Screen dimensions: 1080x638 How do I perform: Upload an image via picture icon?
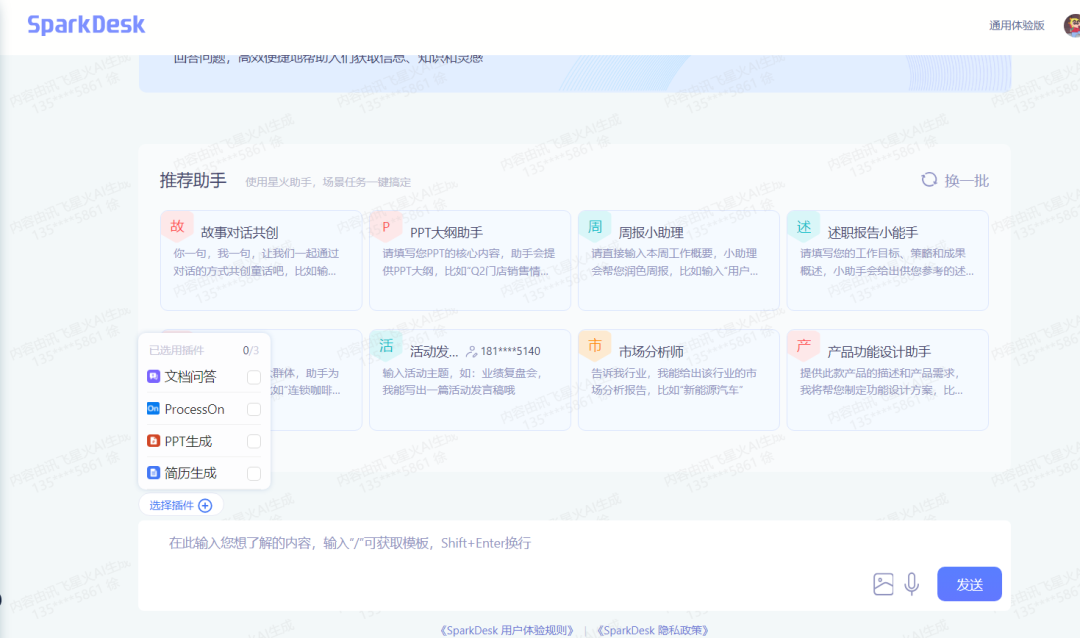click(x=883, y=584)
